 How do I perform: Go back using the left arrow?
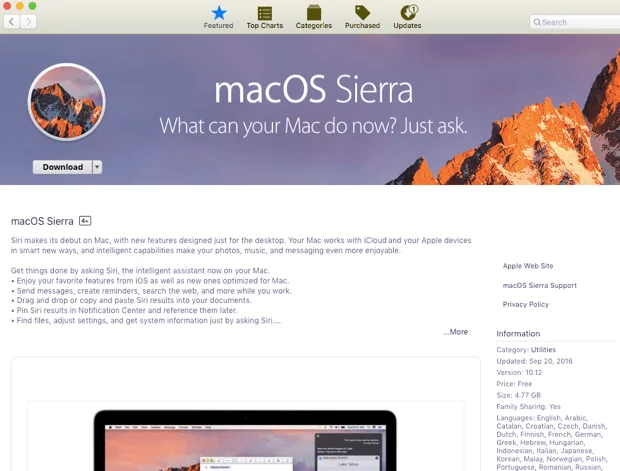pos(12,22)
